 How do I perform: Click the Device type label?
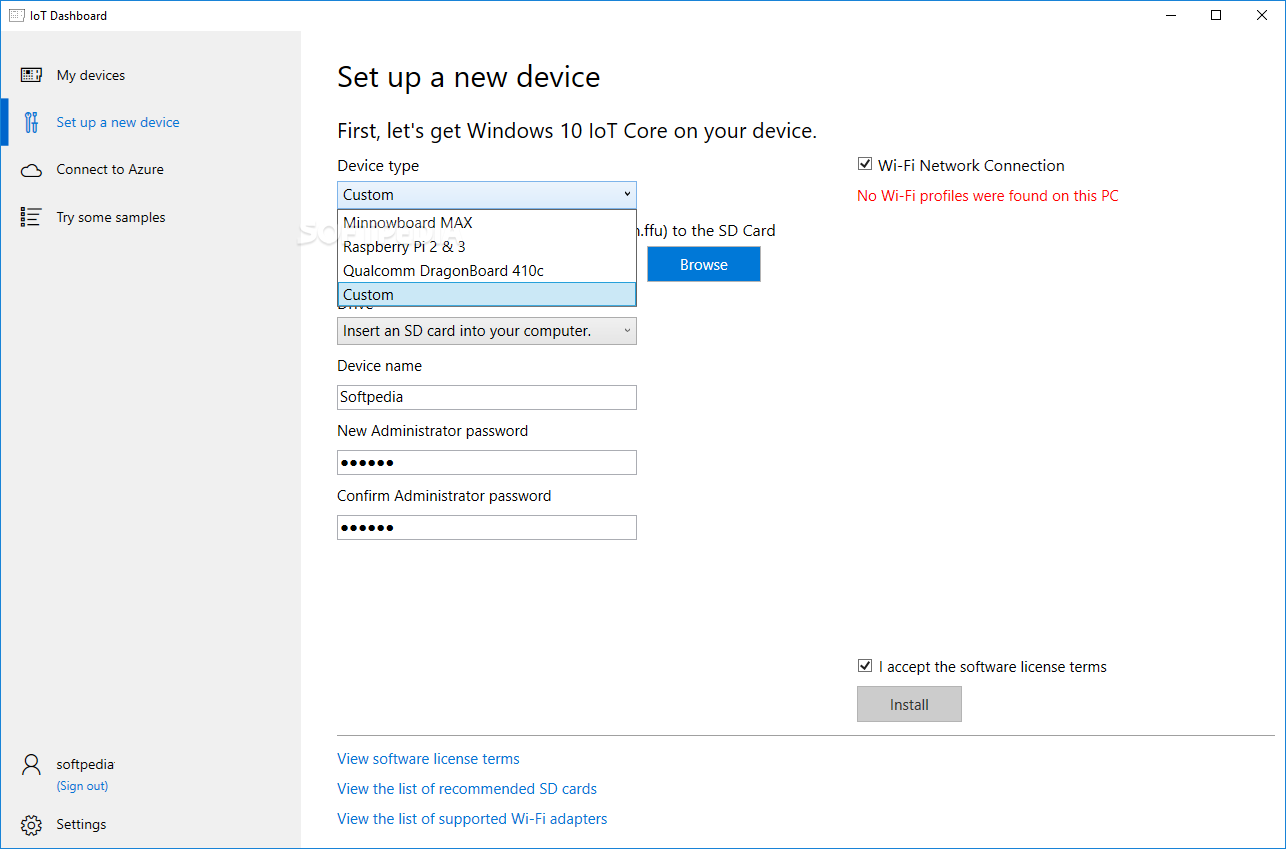[378, 166]
